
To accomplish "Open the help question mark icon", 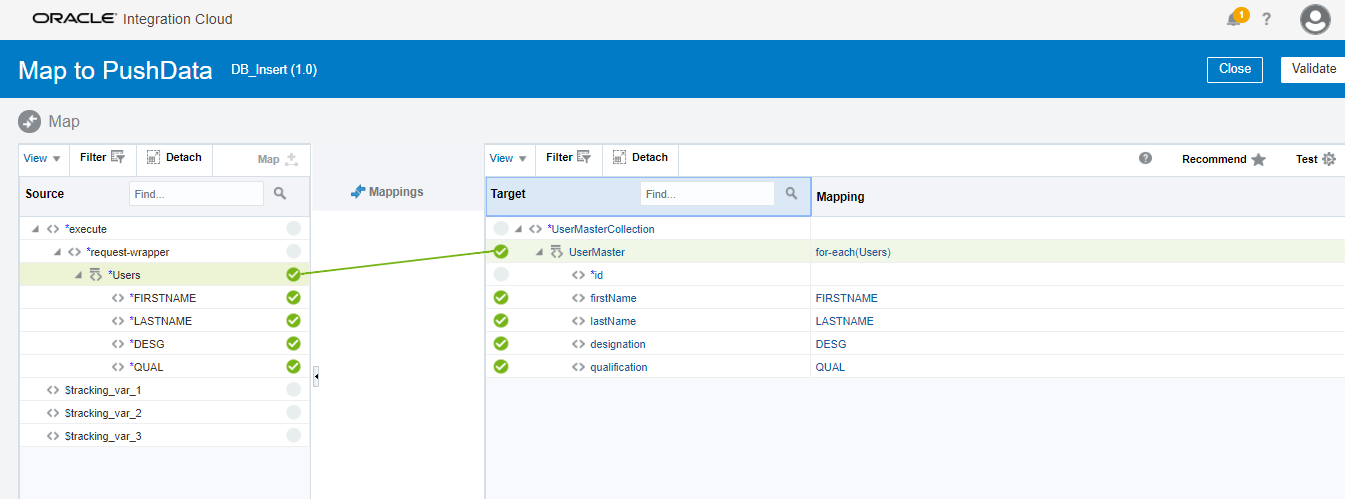I will tap(1267, 19).
